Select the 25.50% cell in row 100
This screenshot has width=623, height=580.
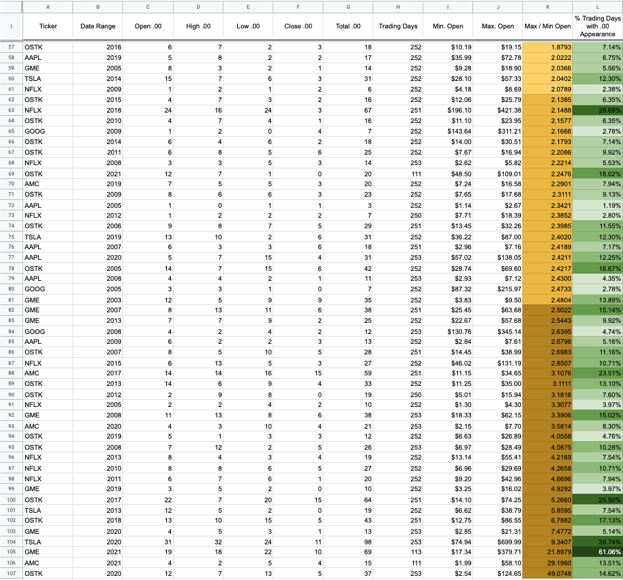598,500
